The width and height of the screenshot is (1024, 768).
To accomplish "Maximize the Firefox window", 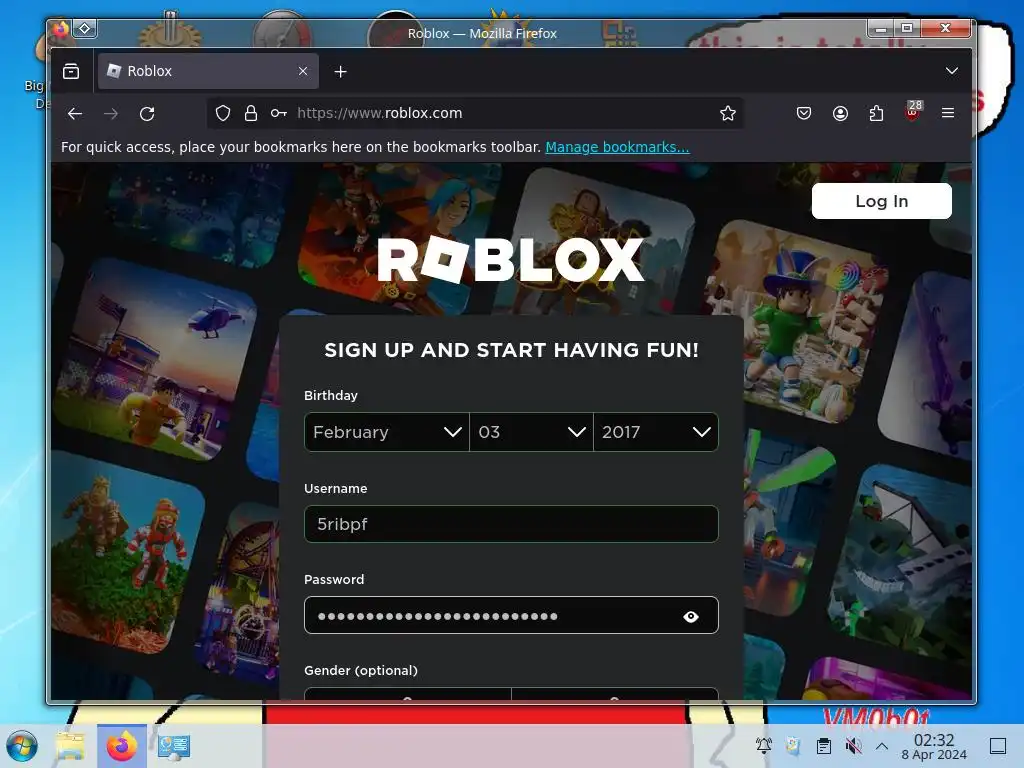I will 907,28.
